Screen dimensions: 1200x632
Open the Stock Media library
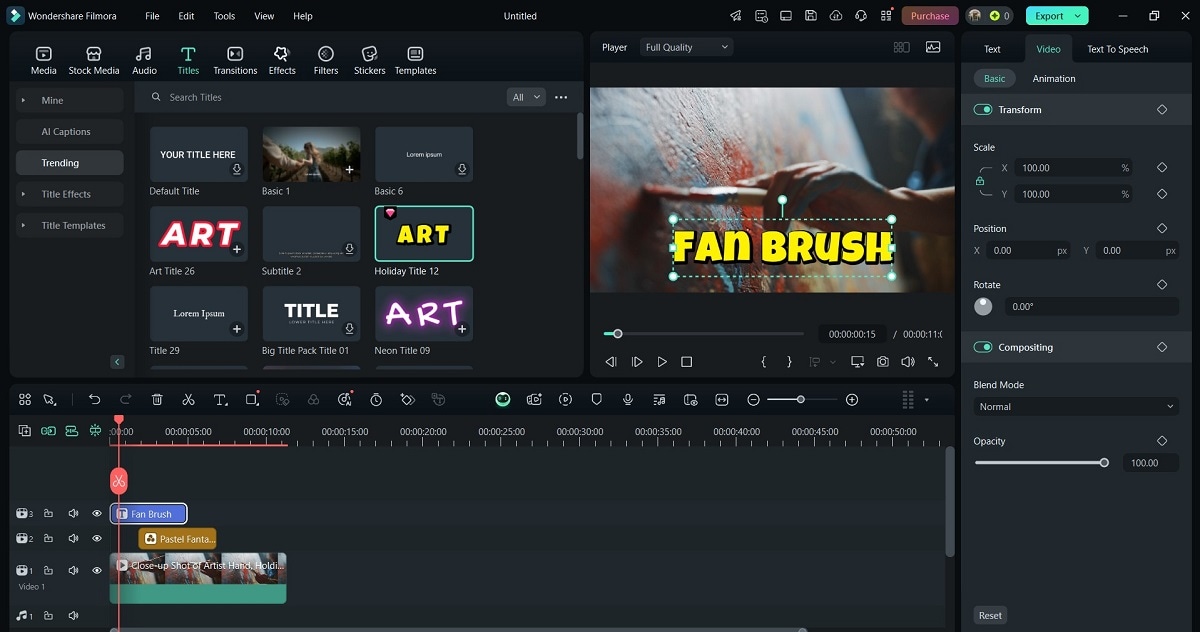[94, 60]
